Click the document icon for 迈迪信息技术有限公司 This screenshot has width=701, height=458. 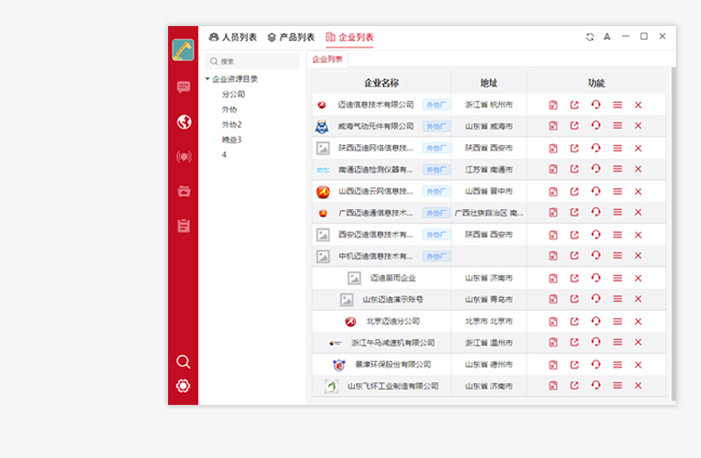553,105
